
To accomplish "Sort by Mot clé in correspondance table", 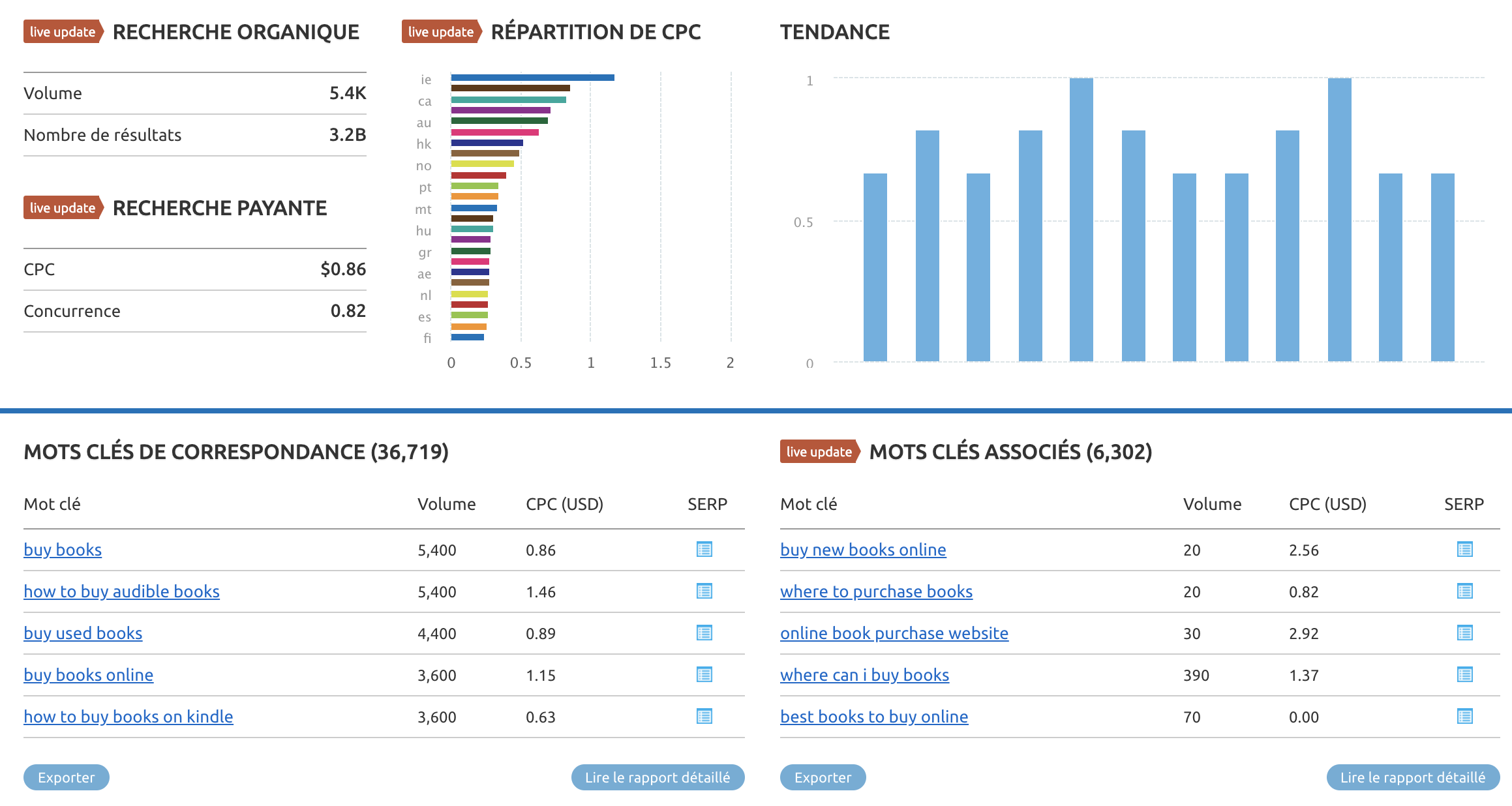I will 52,503.
